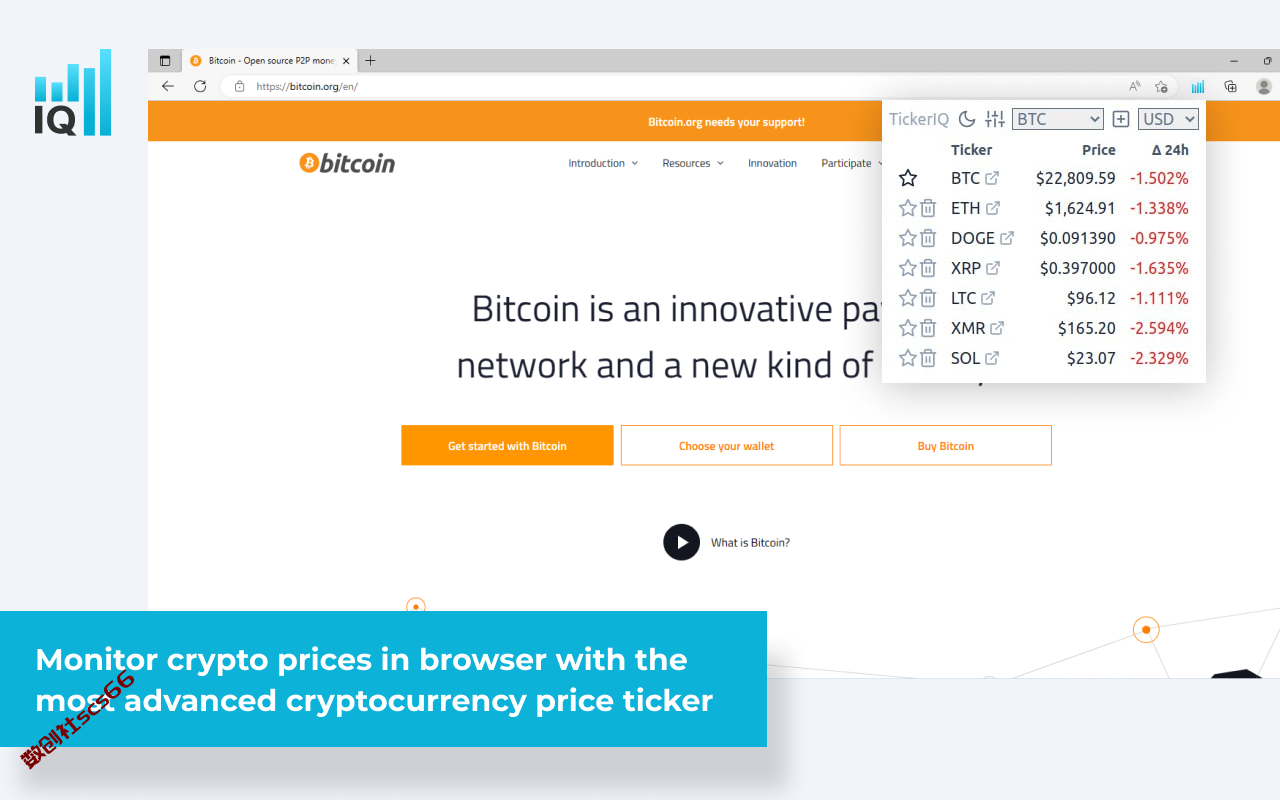1280x800 pixels.
Task: Toggle the favorite star for XRP
Action: point(908,268)
